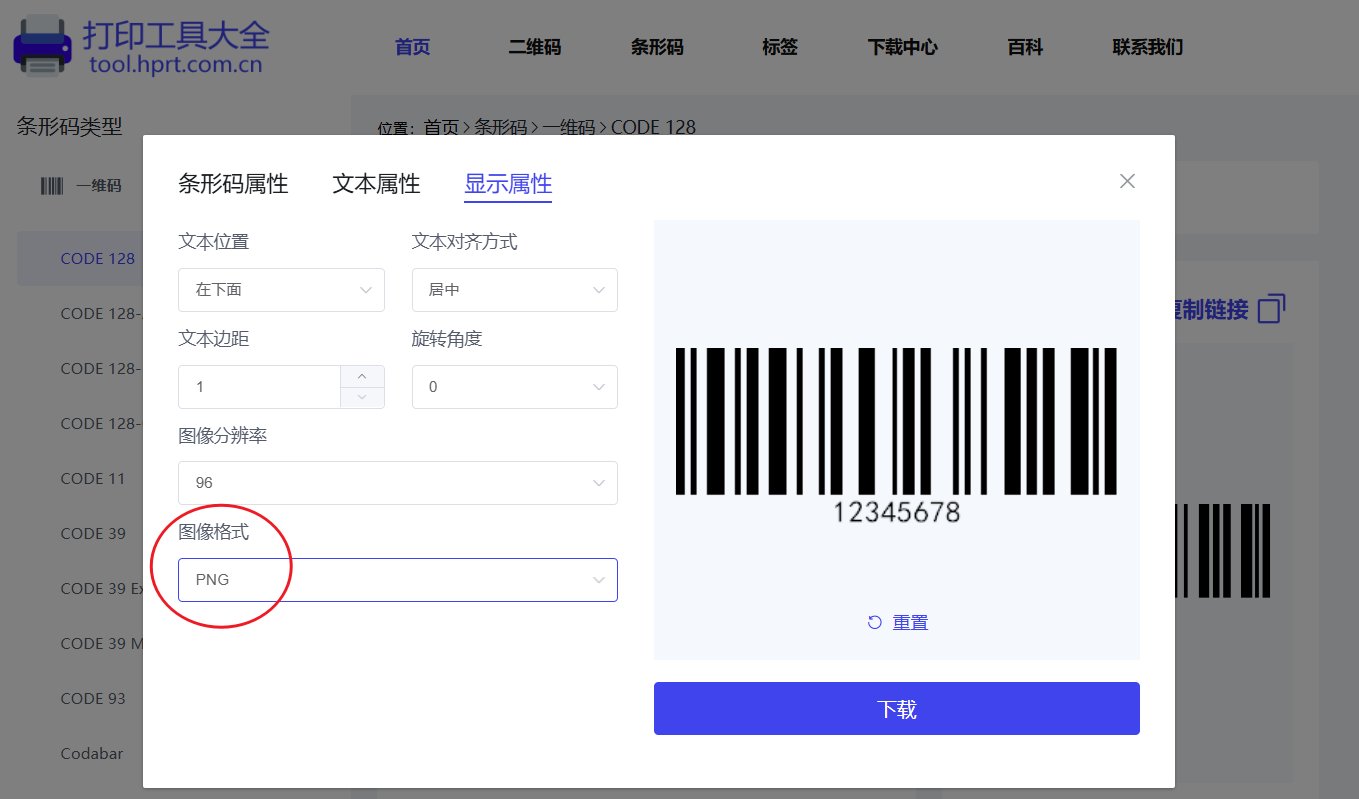This screenshot has width=1359, height=799.
Task: Open the 图像格式 PNG dropdown
Action: tap(398, 580)
